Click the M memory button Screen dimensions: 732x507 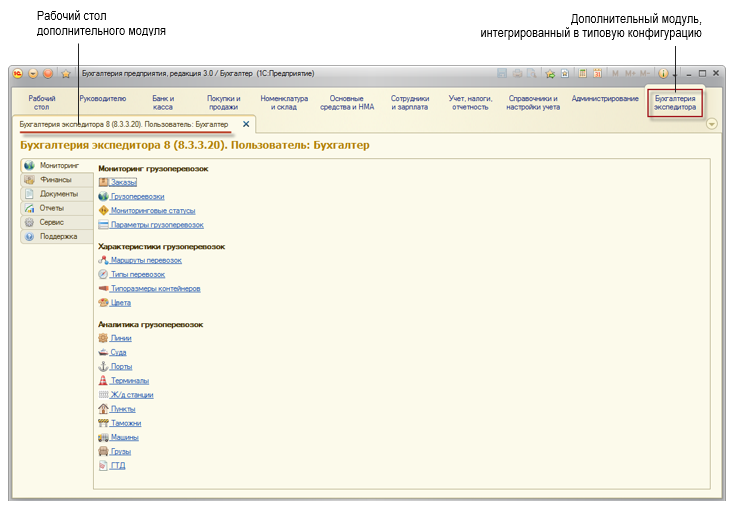(x=615, y=73)
